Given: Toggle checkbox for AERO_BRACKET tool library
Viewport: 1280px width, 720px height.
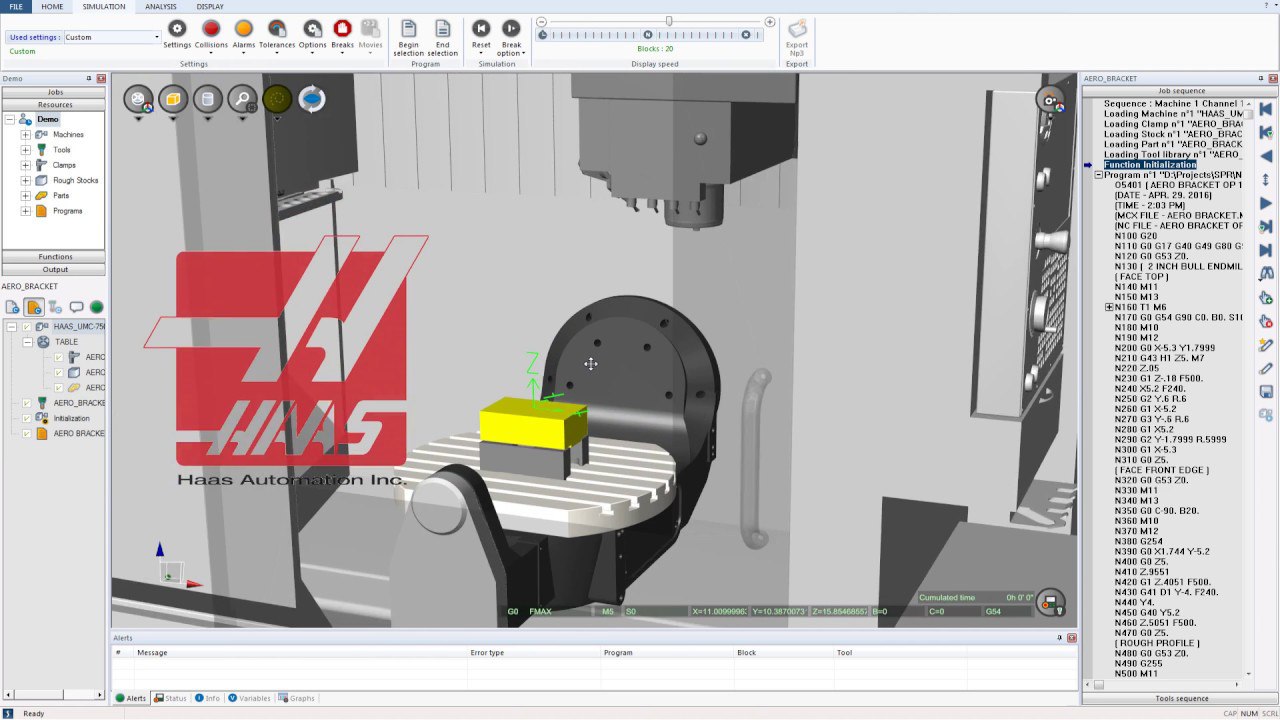Looking at the screenshot, I should (x=27, y=403).
